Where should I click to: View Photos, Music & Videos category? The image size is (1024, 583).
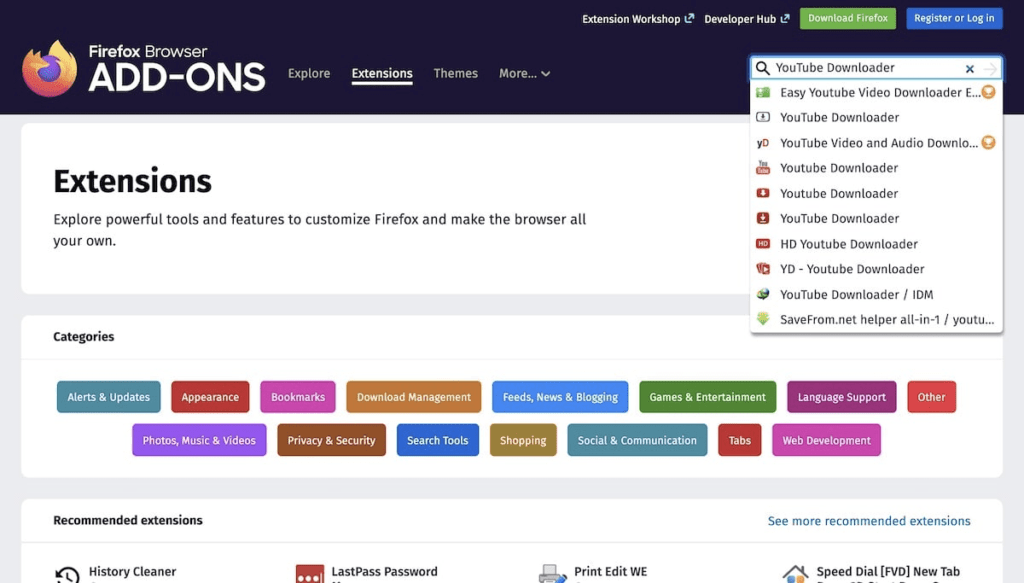coord(199,440)
